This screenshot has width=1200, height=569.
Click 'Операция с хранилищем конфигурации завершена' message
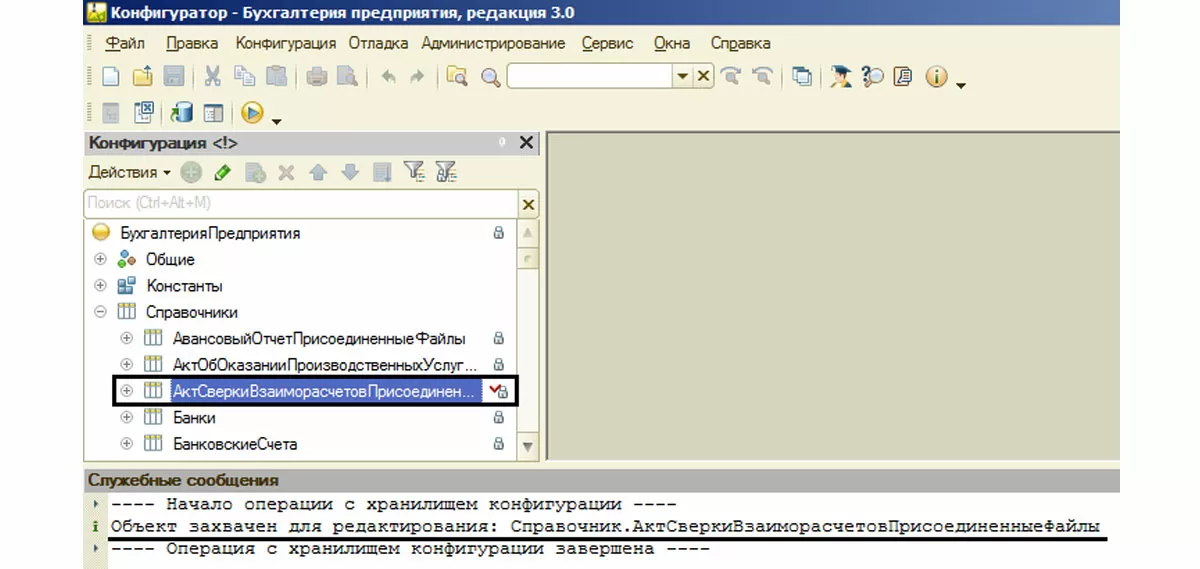[409, 549]
